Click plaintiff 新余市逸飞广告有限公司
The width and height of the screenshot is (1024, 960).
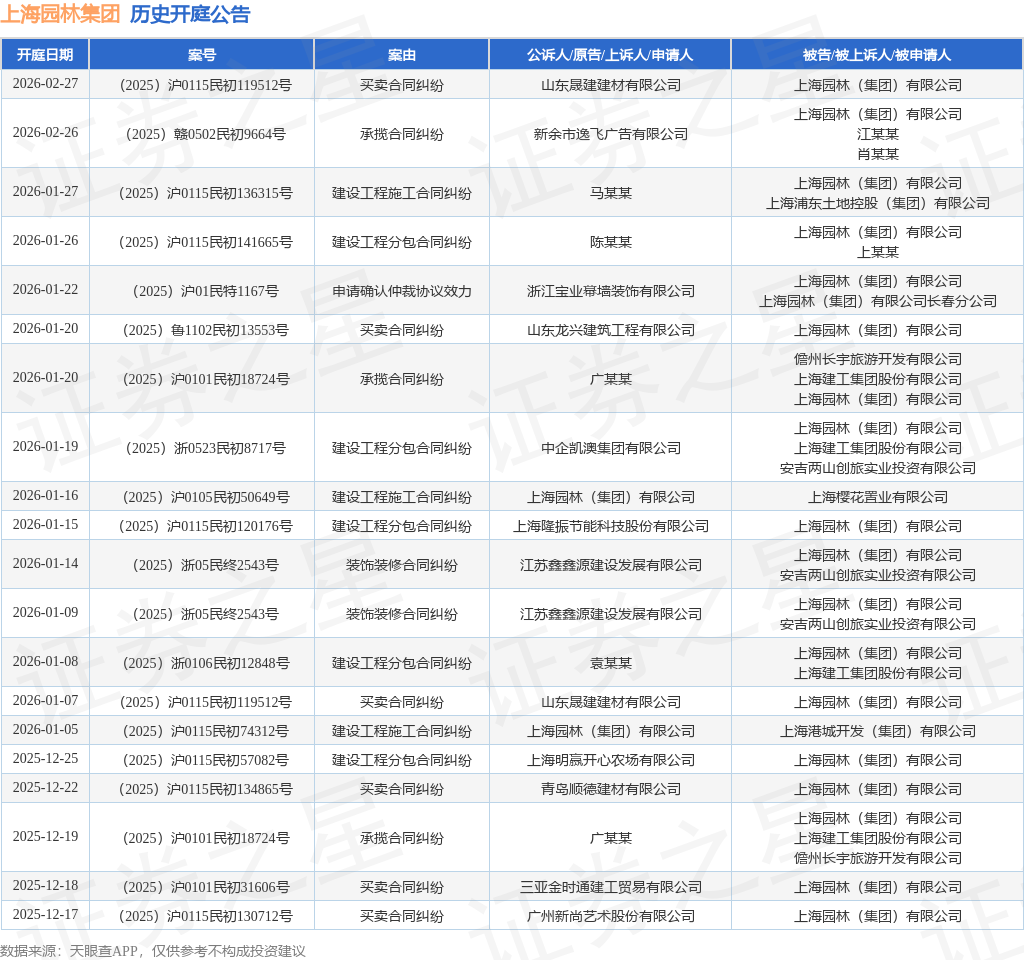click(611, 134)
